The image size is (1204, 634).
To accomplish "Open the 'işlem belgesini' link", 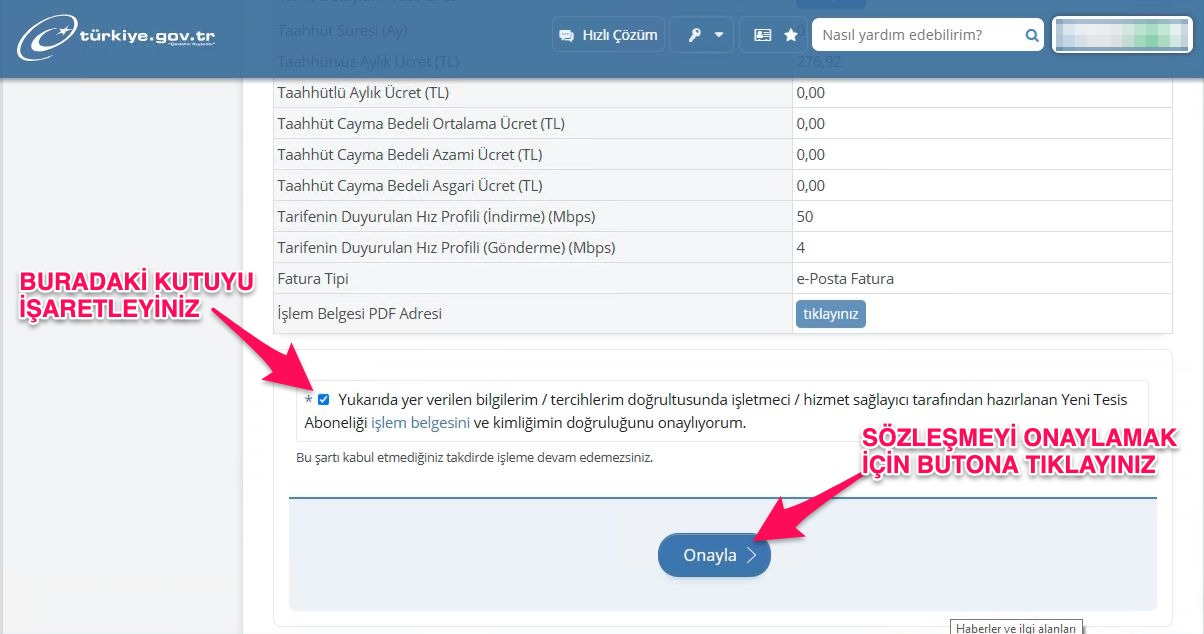I will (x=420, y=423).
